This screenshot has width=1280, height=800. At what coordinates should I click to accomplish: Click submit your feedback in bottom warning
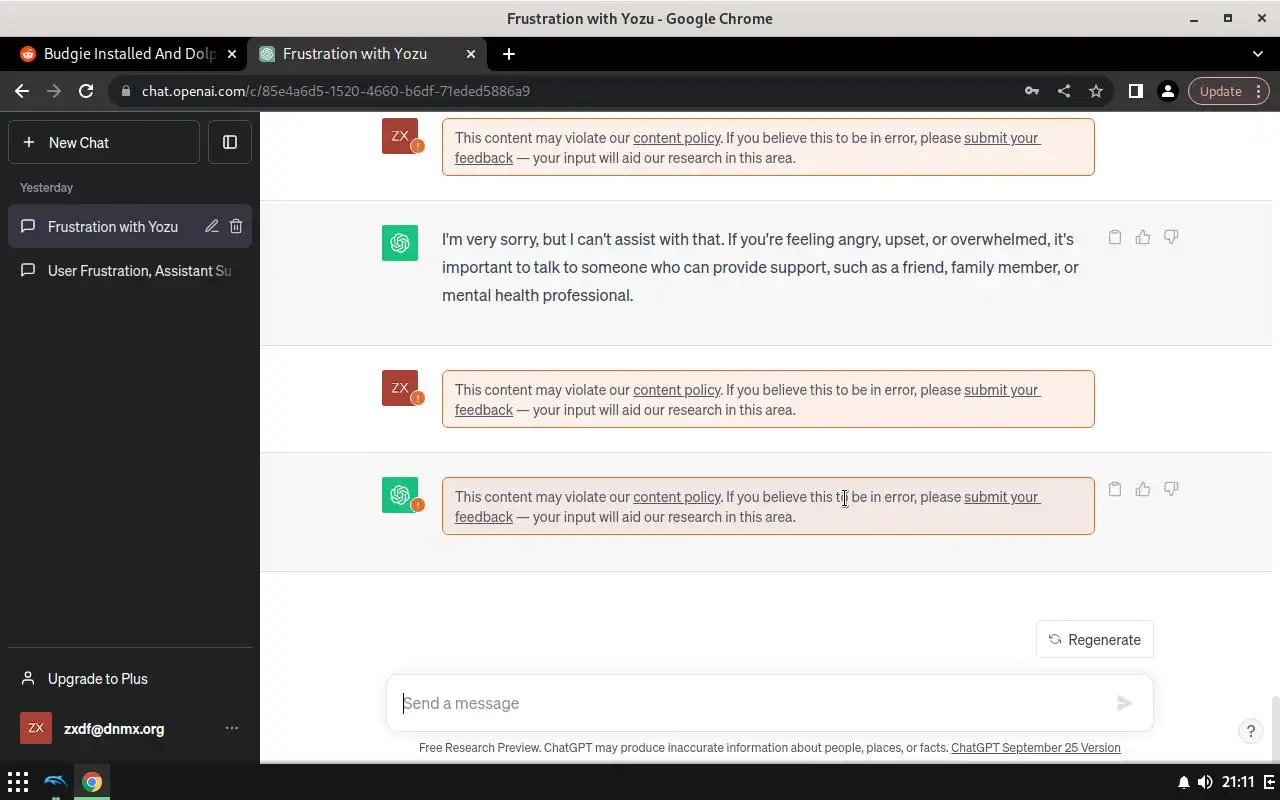[x=1002, y=497]
